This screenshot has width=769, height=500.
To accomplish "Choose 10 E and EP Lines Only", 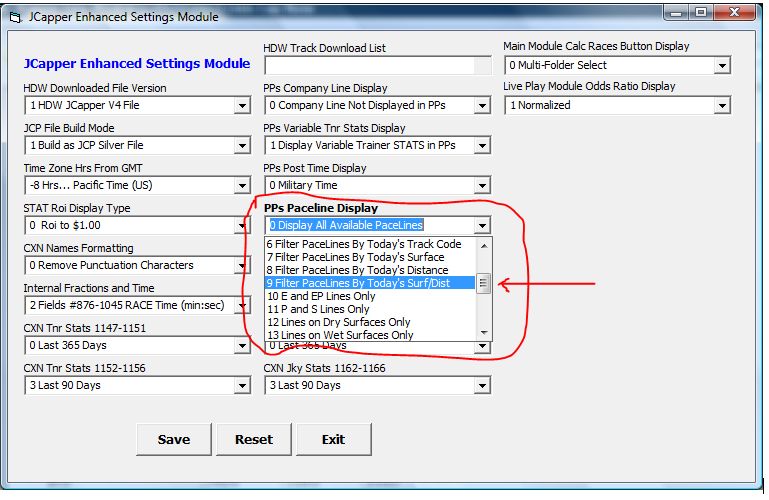I will (x=370, y=296).
